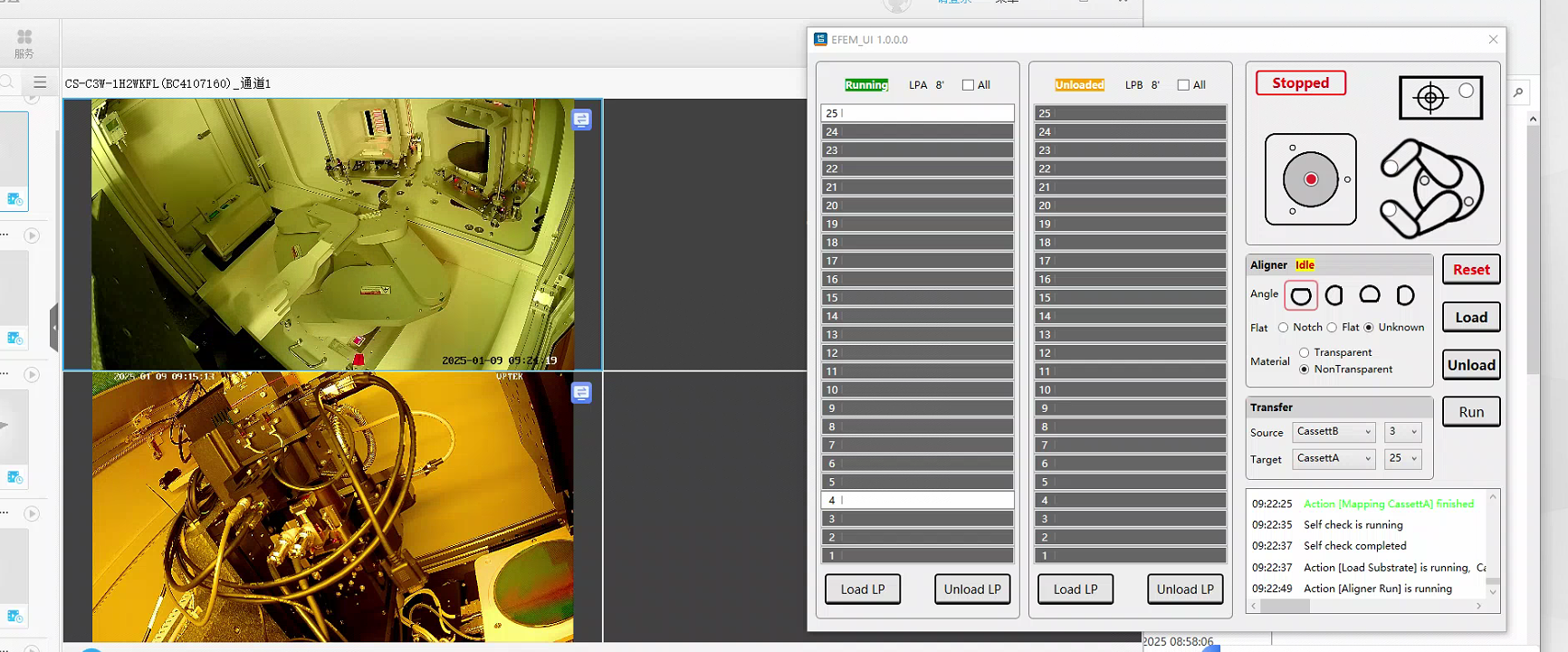Select LPA slot 25 row
This screenshot has width=1568, height=652.
(x=917, y=113)
